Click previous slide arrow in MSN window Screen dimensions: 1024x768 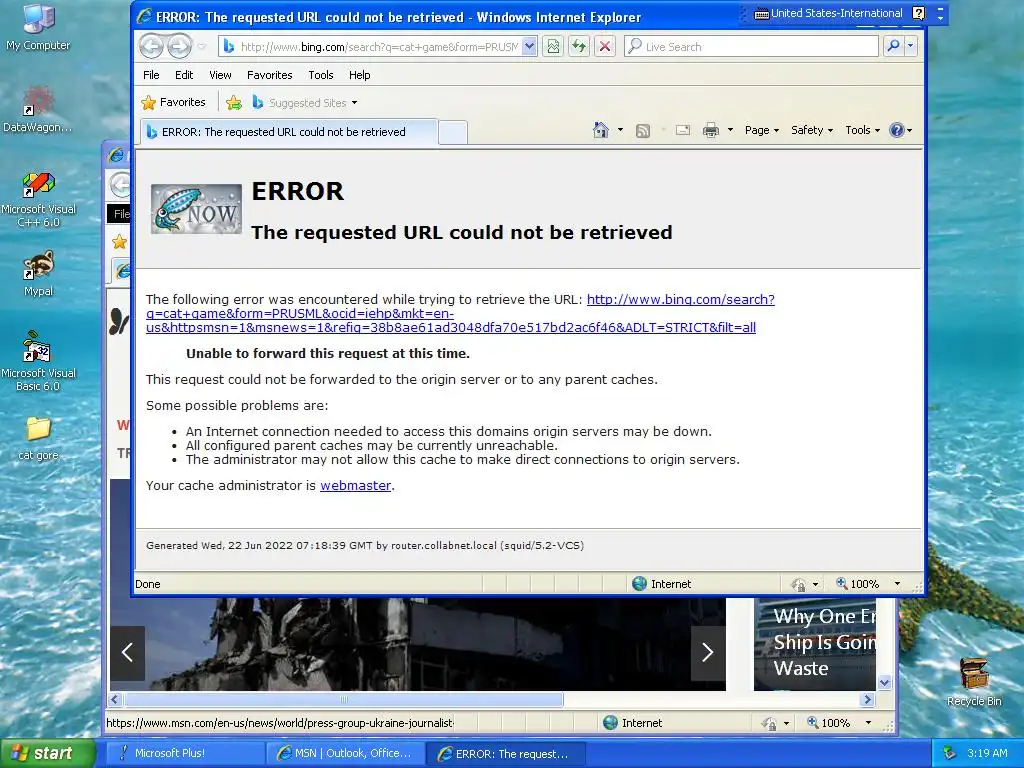(x=127, y=652)
